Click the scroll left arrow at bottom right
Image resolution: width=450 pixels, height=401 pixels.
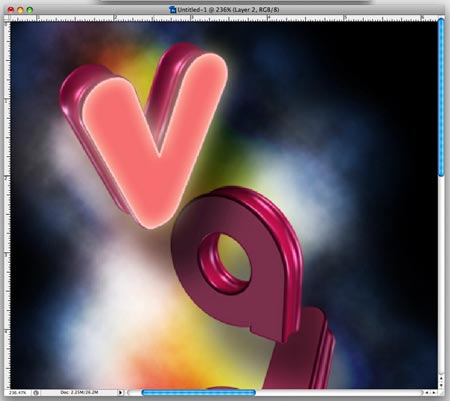(x=427, y=393)
